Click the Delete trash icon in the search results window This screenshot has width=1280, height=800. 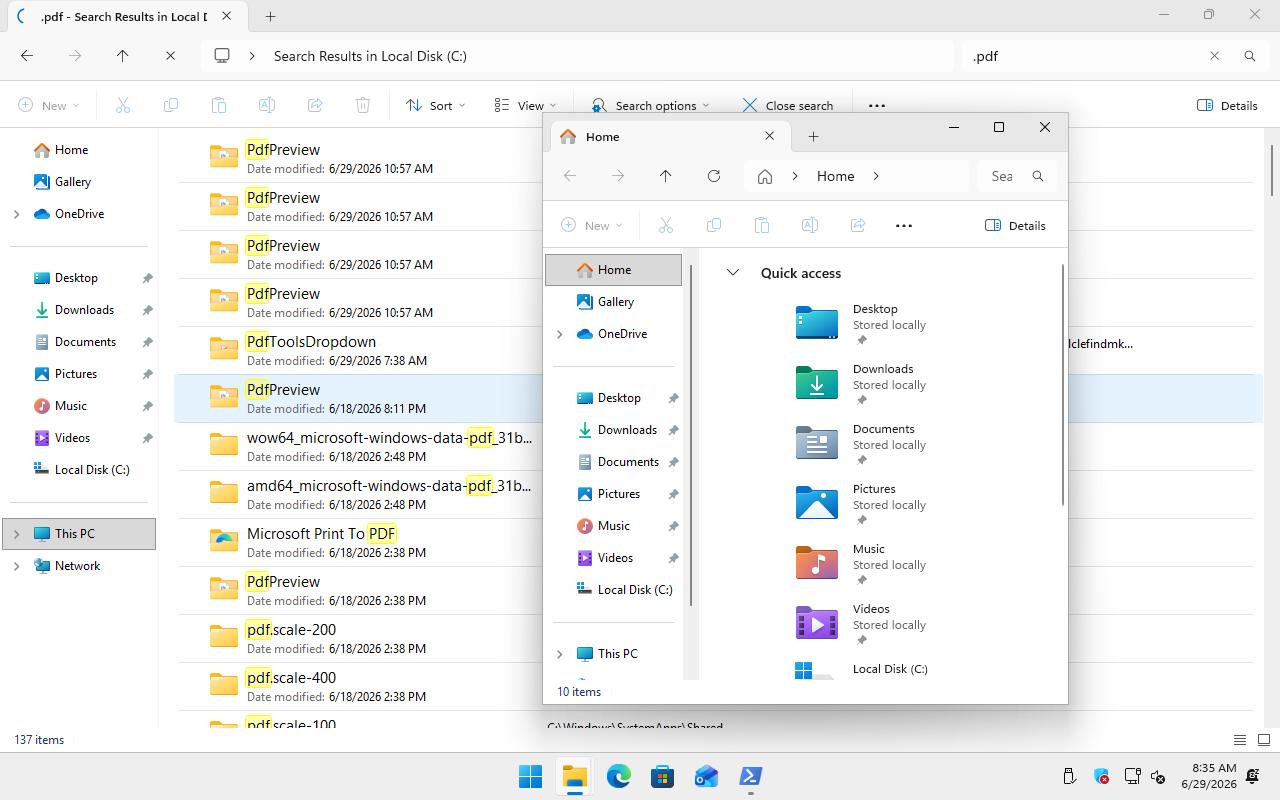[x=363, y=105]
